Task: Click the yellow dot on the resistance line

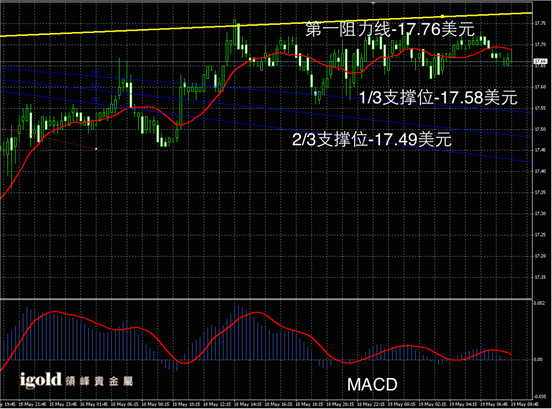Action: [x=443, y=16]
